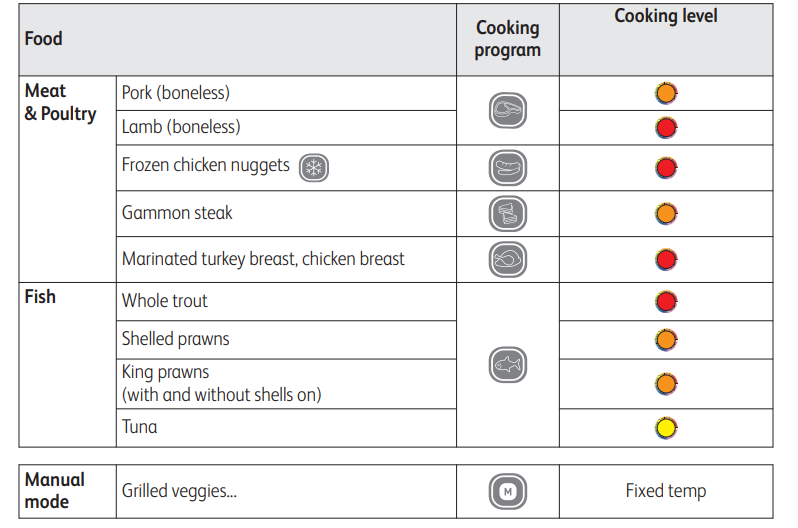
Task: Click the Marinated turkey breast row text
Action: coord(263,259)
